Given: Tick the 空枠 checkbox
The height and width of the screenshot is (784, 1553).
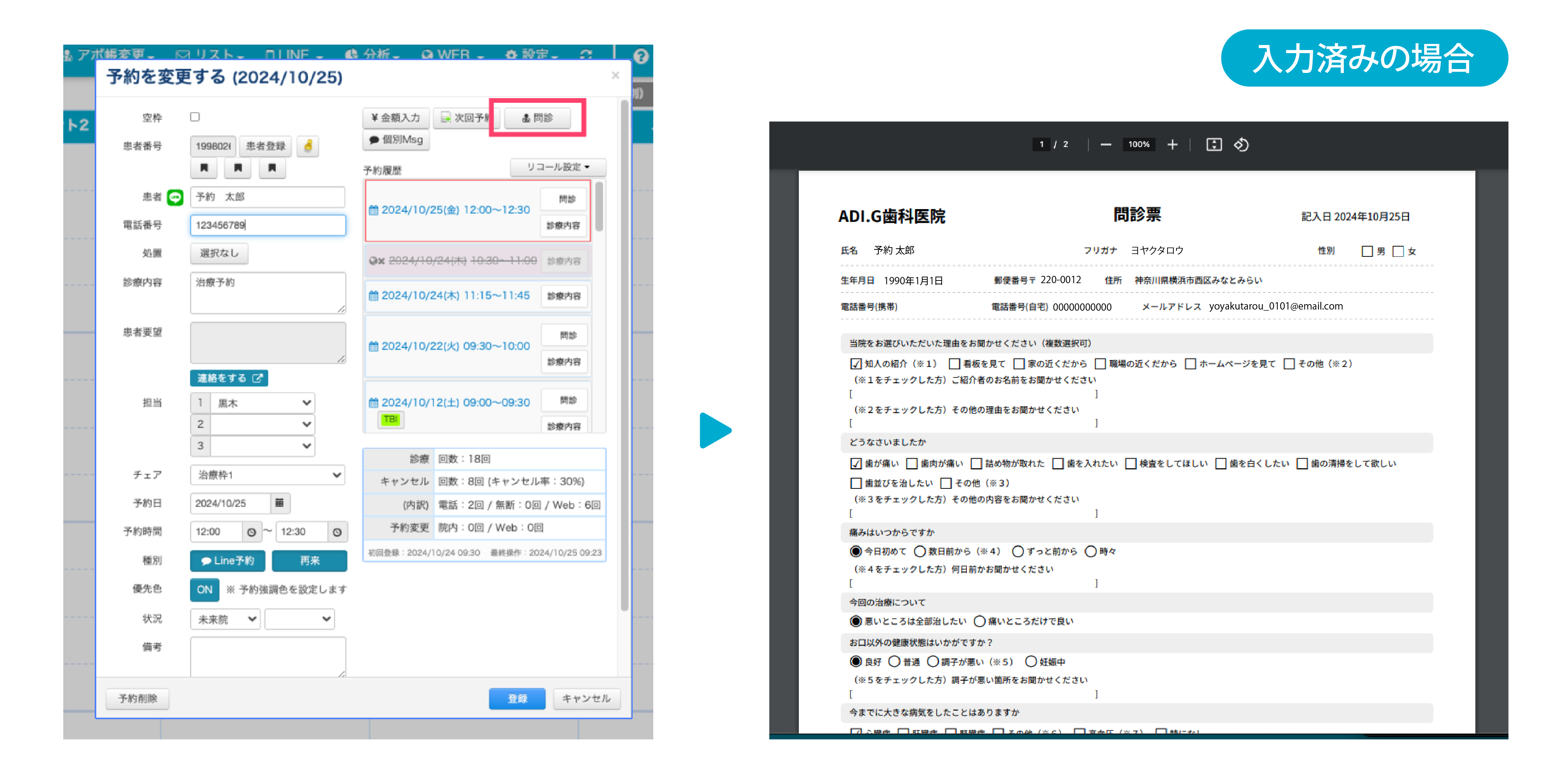Looking at the screenshot, I should [x=195, y=117].
